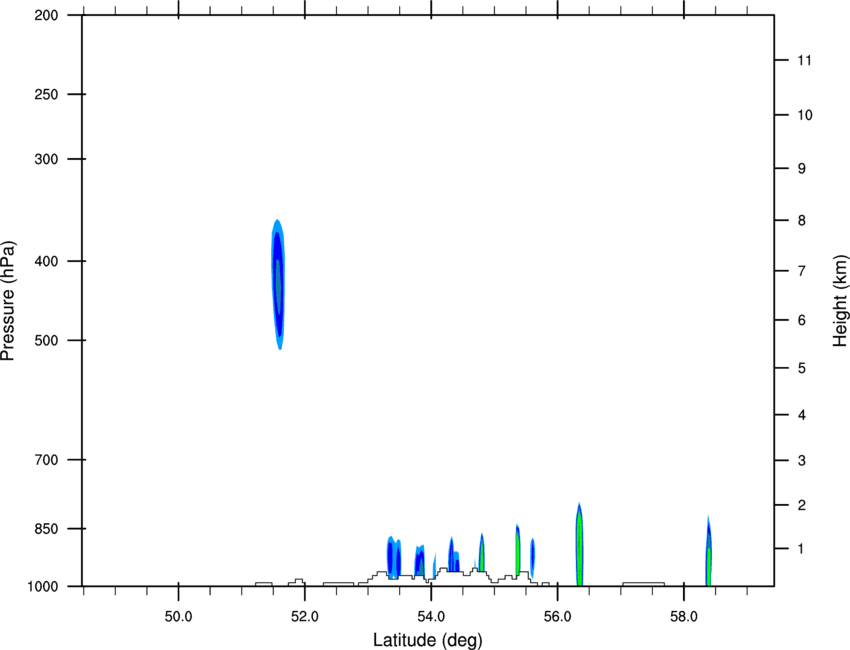Pick the 11 km height label
The width and height of the screenshot is (850, 650).
(x=805, y=60)
